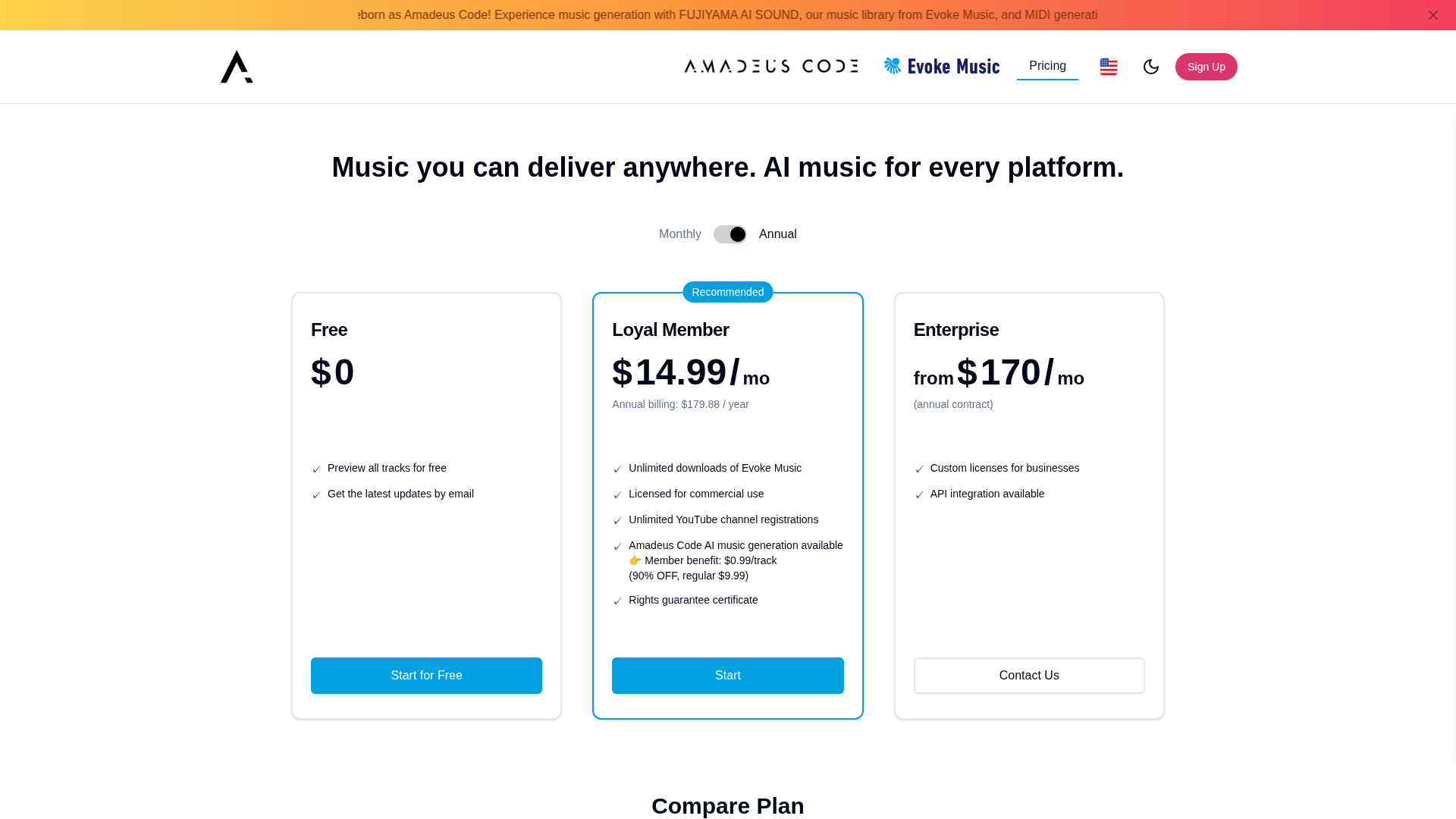The height and width of the screenshot is (819, 1456).
Task: Click Contact Us for Enterprise plan
Action: coord(1028,676)
